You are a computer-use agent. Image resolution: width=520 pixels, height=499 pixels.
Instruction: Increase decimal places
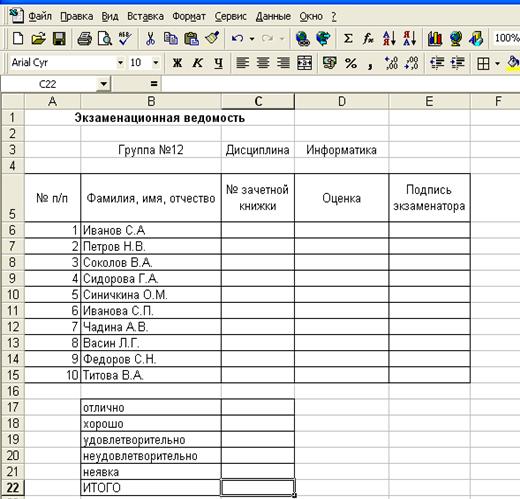click(391, 63)
